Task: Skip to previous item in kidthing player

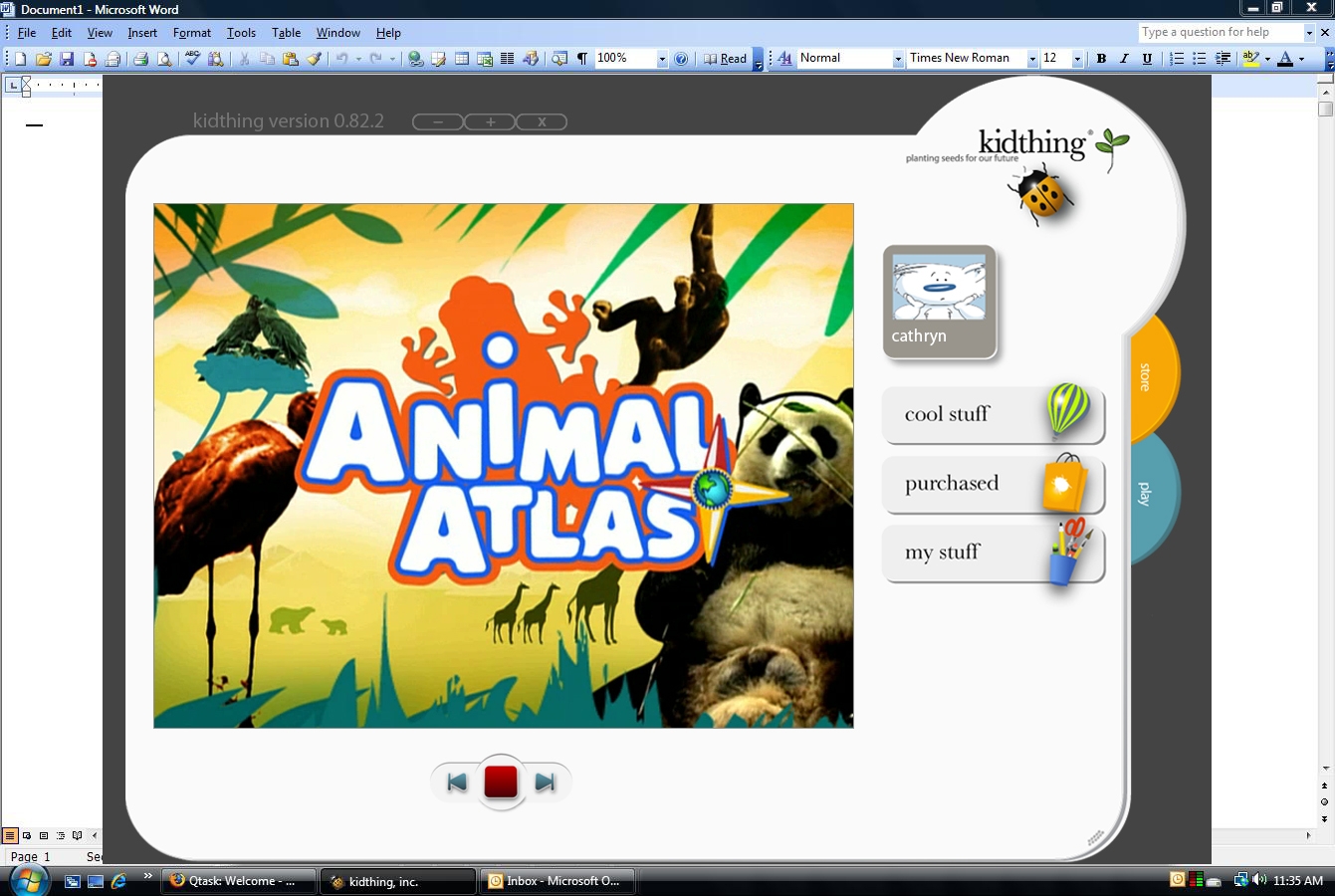Action: point(457,783)
